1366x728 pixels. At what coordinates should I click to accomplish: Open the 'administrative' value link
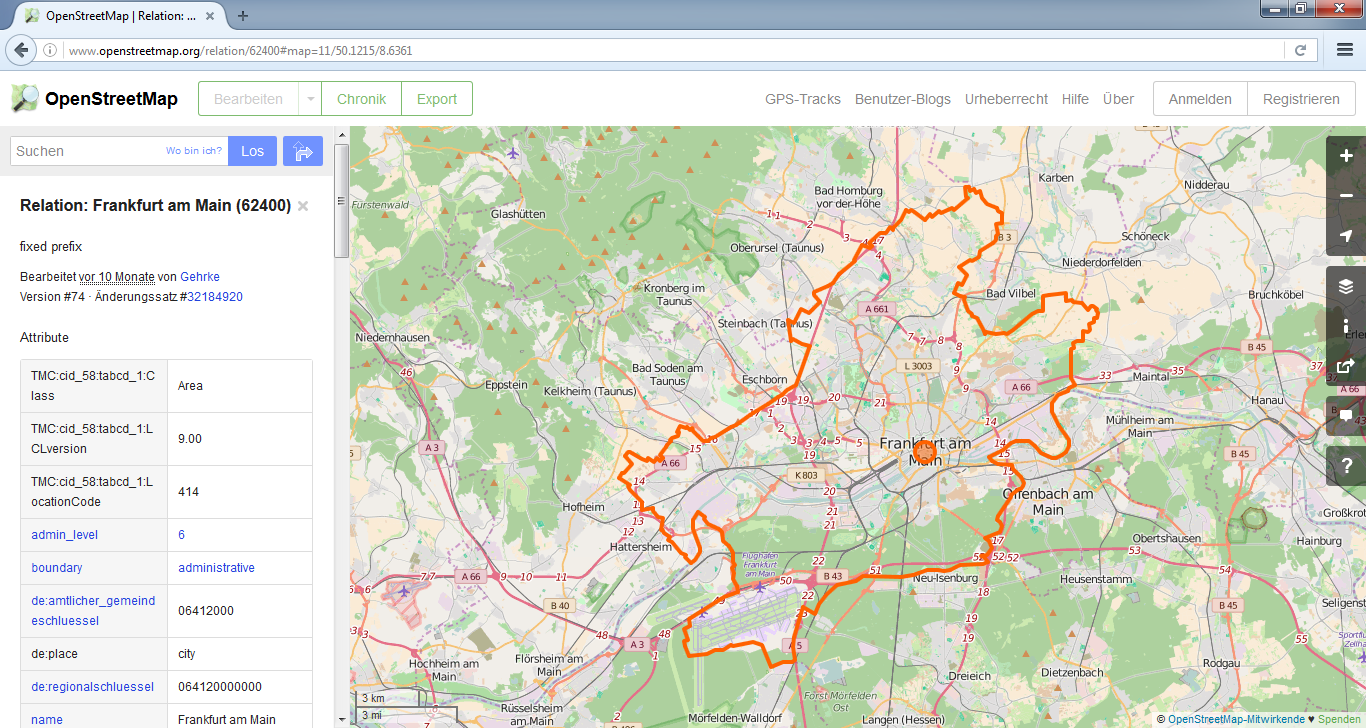pos(216,568)
